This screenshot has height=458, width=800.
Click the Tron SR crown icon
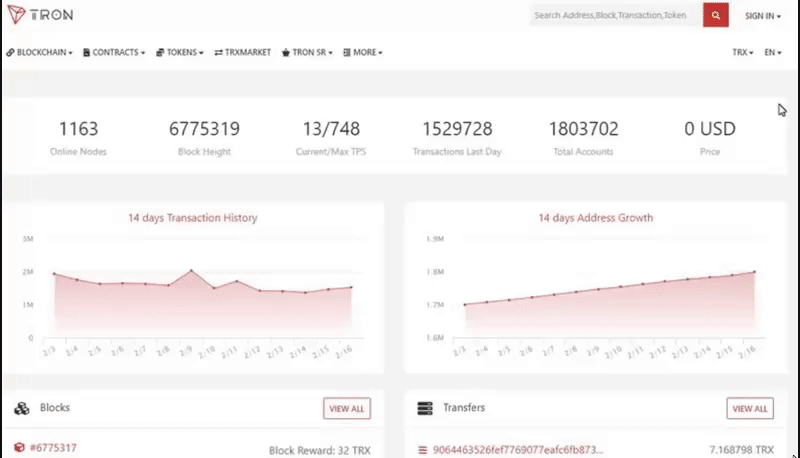coord(286,53)
